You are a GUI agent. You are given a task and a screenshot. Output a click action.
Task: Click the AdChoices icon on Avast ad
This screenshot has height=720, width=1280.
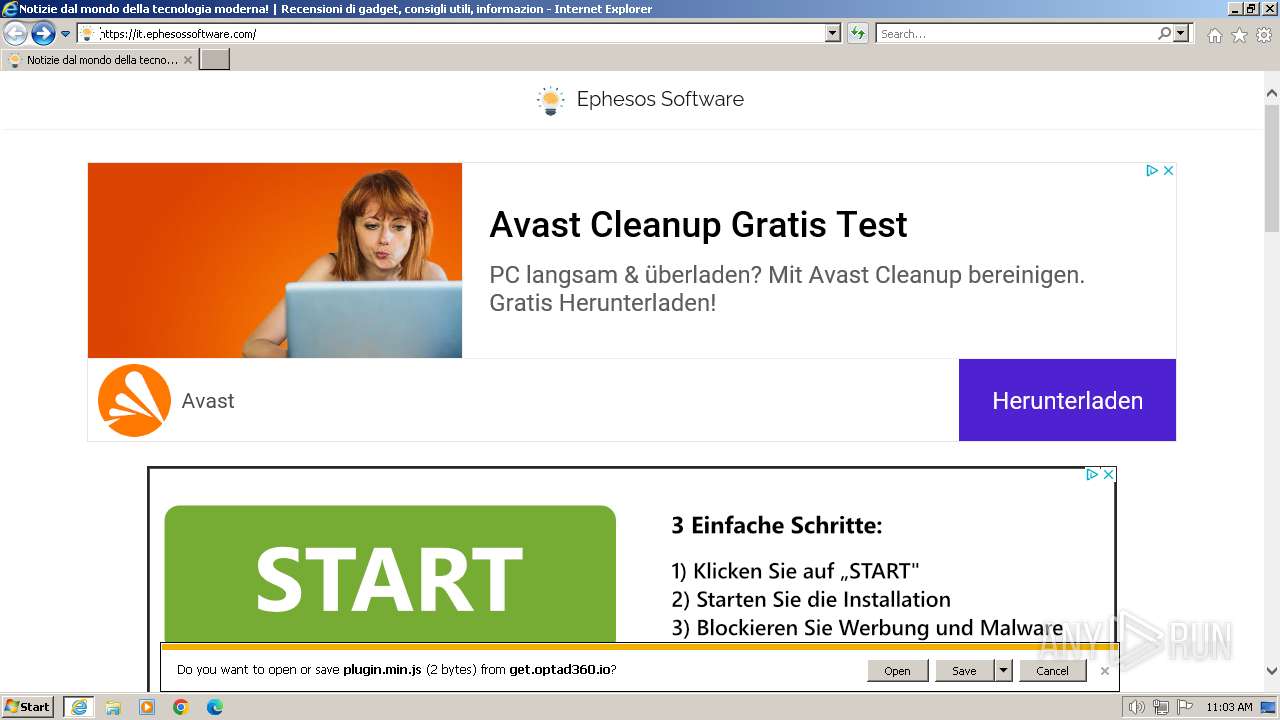1151,171
